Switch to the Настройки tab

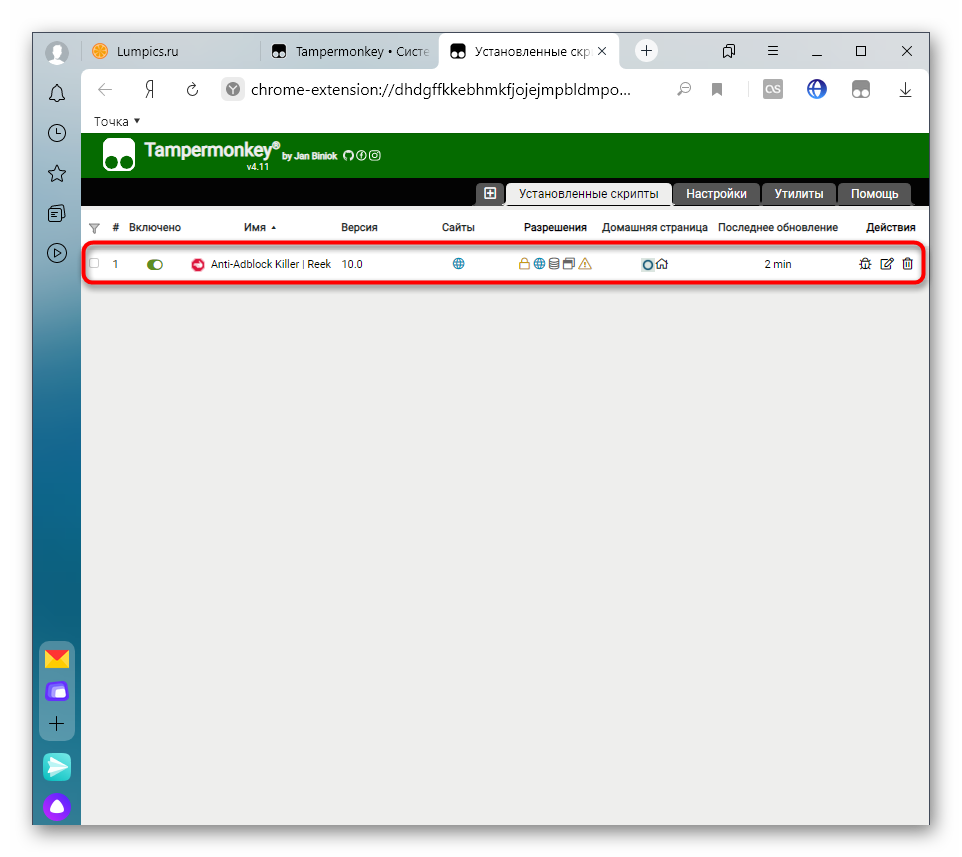click(716, 194)
